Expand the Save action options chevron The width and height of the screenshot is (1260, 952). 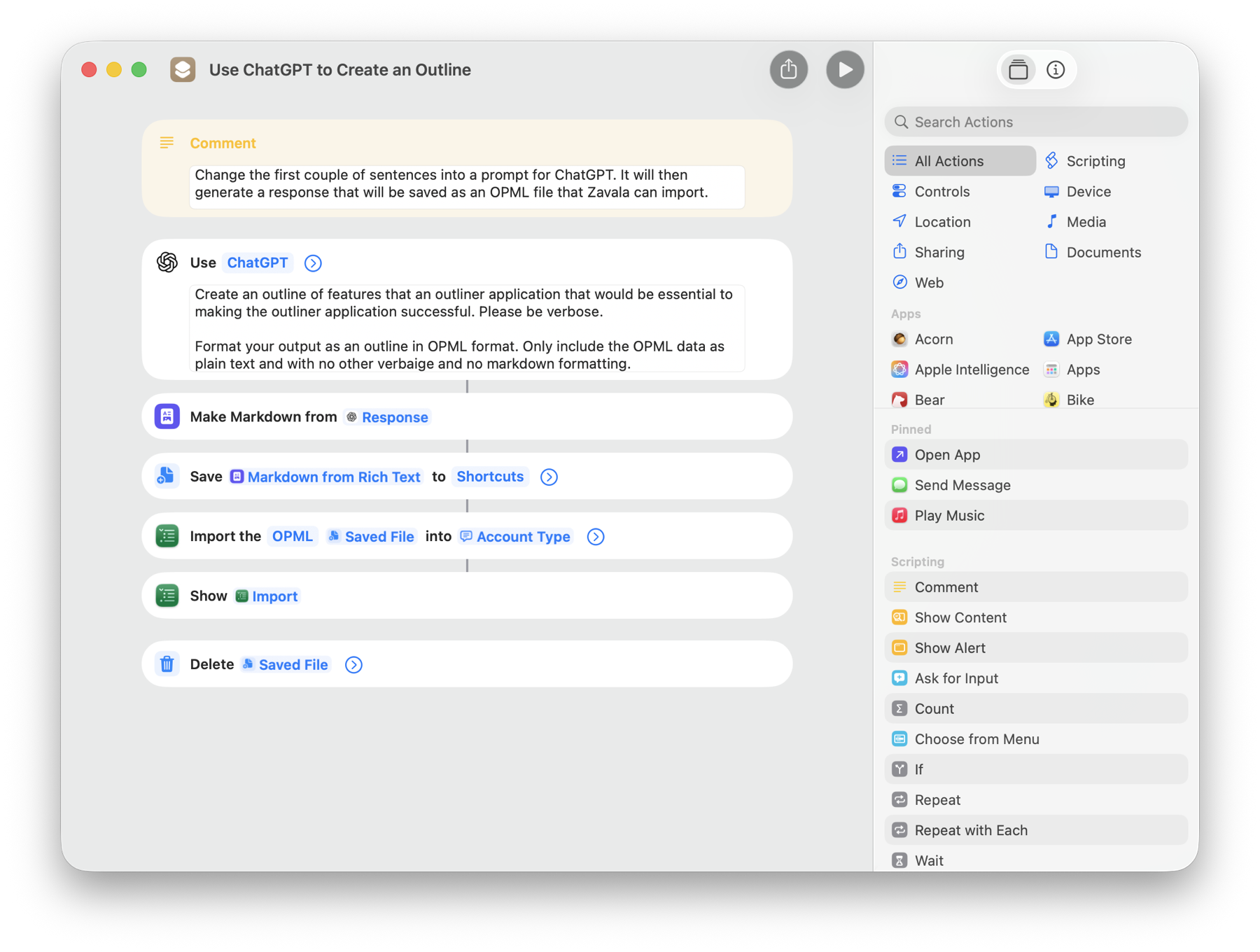tap(549, 477)
